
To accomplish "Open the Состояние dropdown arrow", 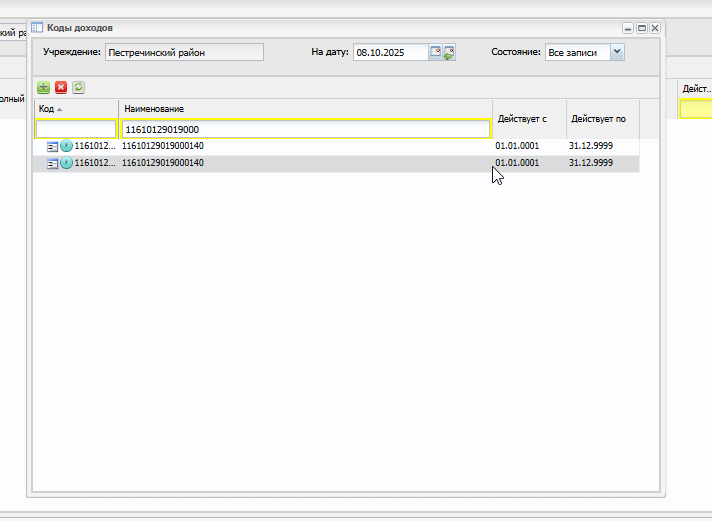I will point(617,52).
